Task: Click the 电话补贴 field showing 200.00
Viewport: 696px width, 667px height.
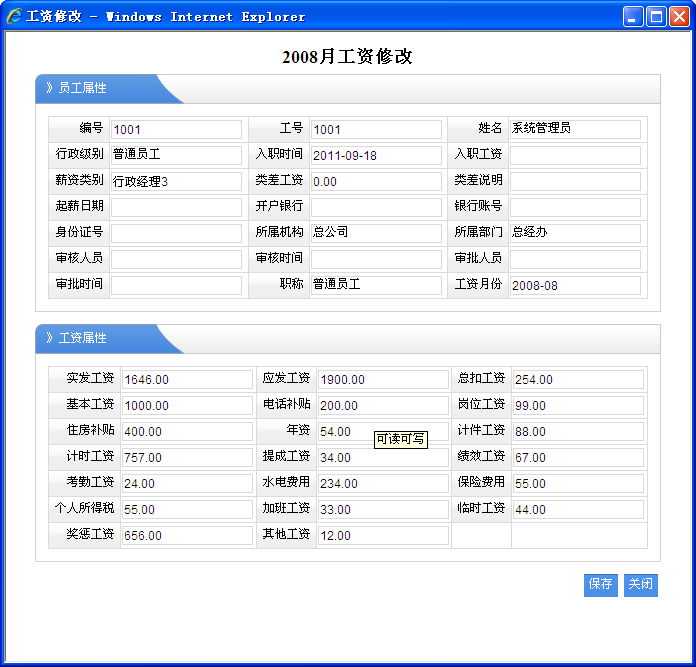Action: (383, 405)
